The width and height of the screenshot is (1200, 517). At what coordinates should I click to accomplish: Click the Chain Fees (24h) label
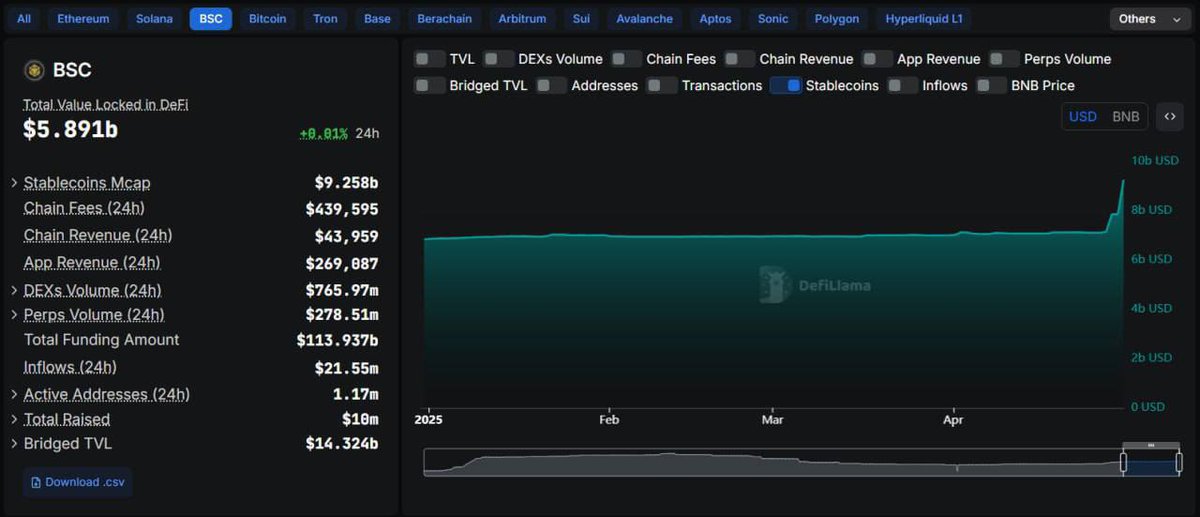(84, 208)
